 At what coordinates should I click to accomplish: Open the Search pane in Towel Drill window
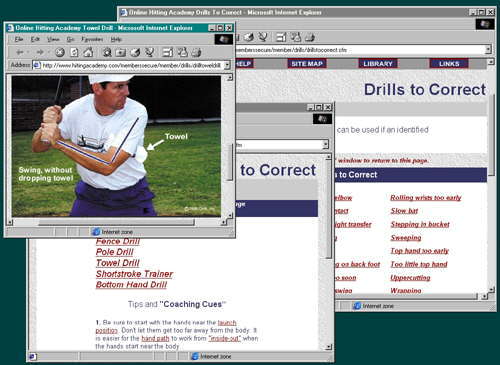[107, 52]
